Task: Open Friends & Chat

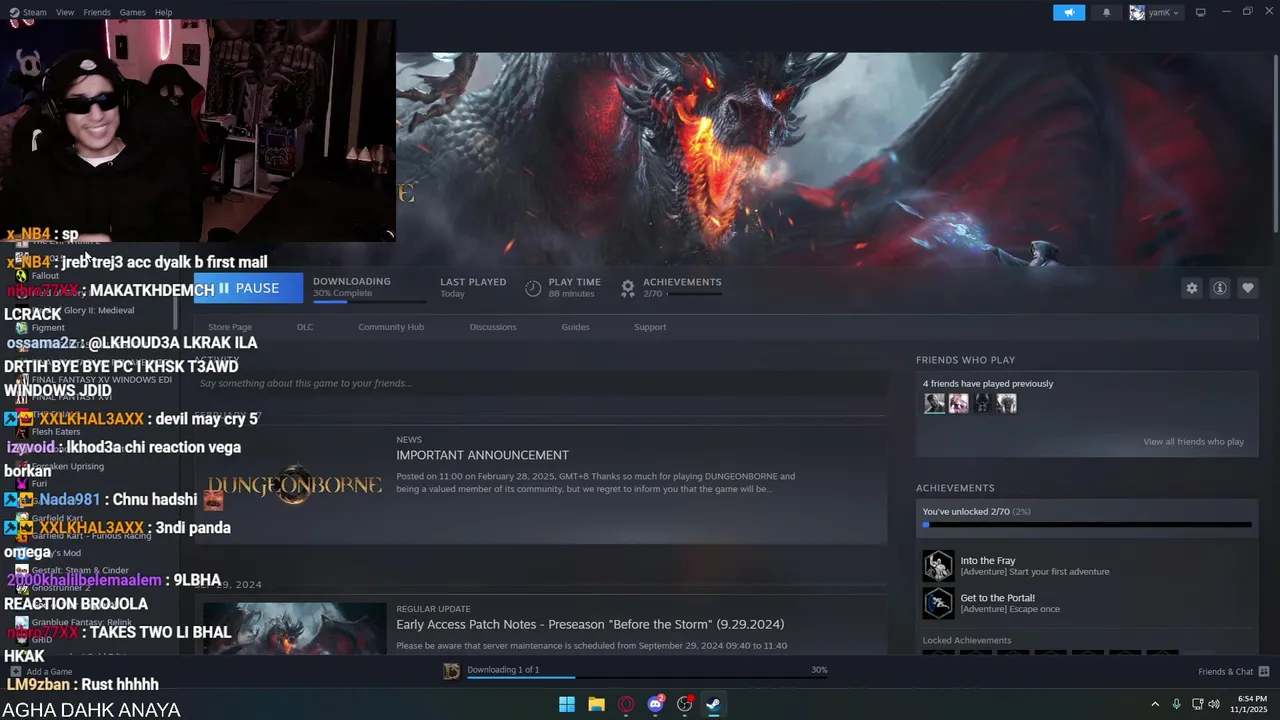Action: [x=1233, y=672]
